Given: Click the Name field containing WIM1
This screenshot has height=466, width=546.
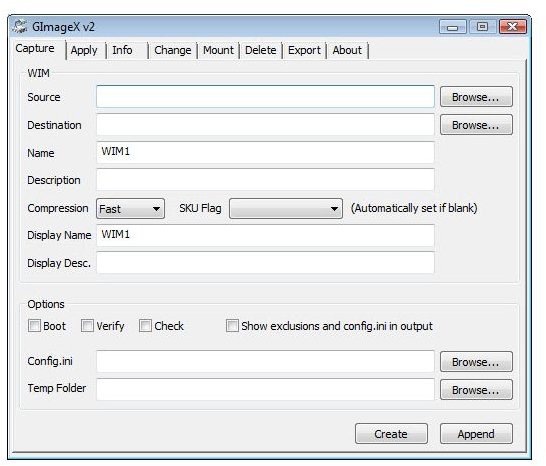Looking at the screenshot, I should click(x=265, y=152).
